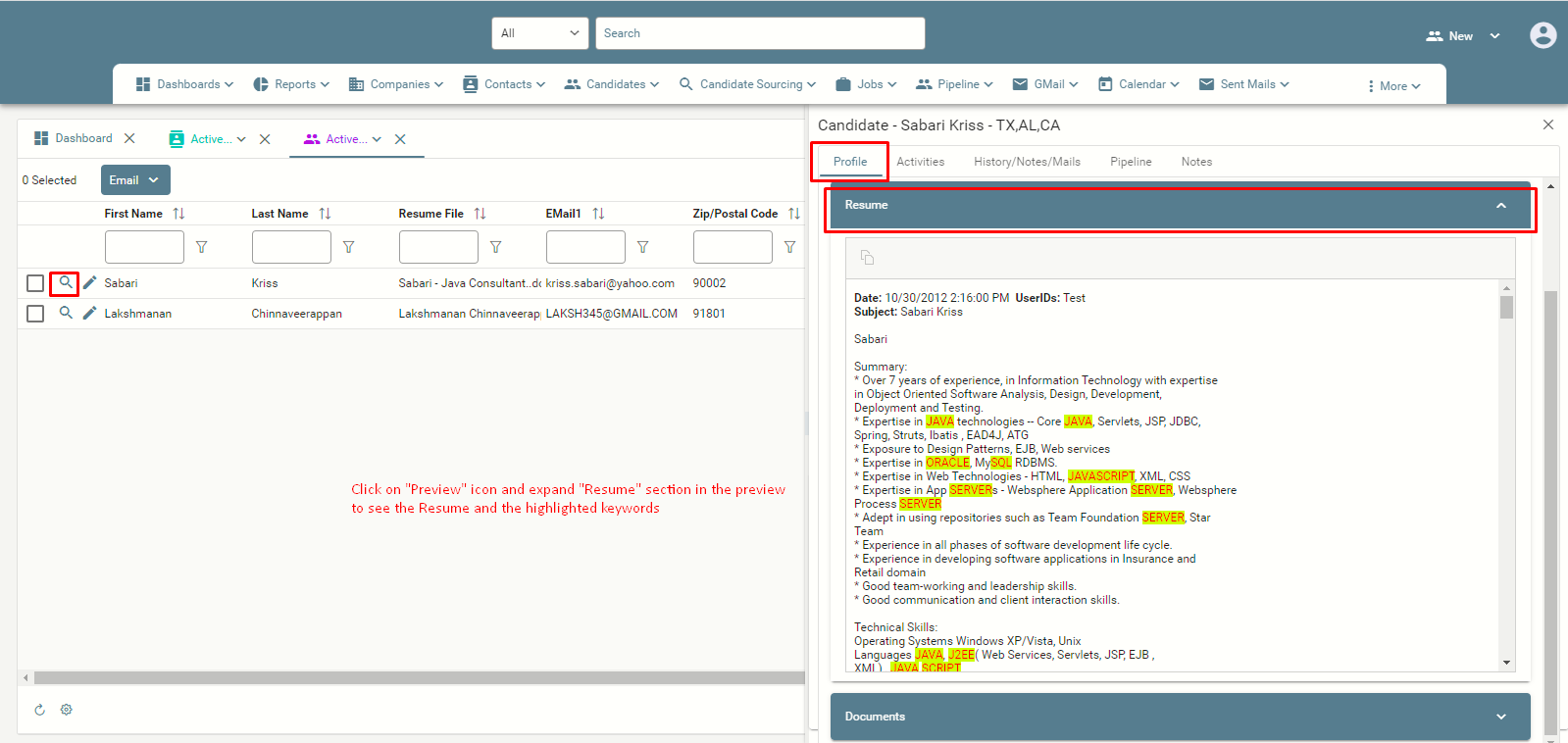Click the First Name filter box
1568x743 pixels.
(x=144, y=247)
